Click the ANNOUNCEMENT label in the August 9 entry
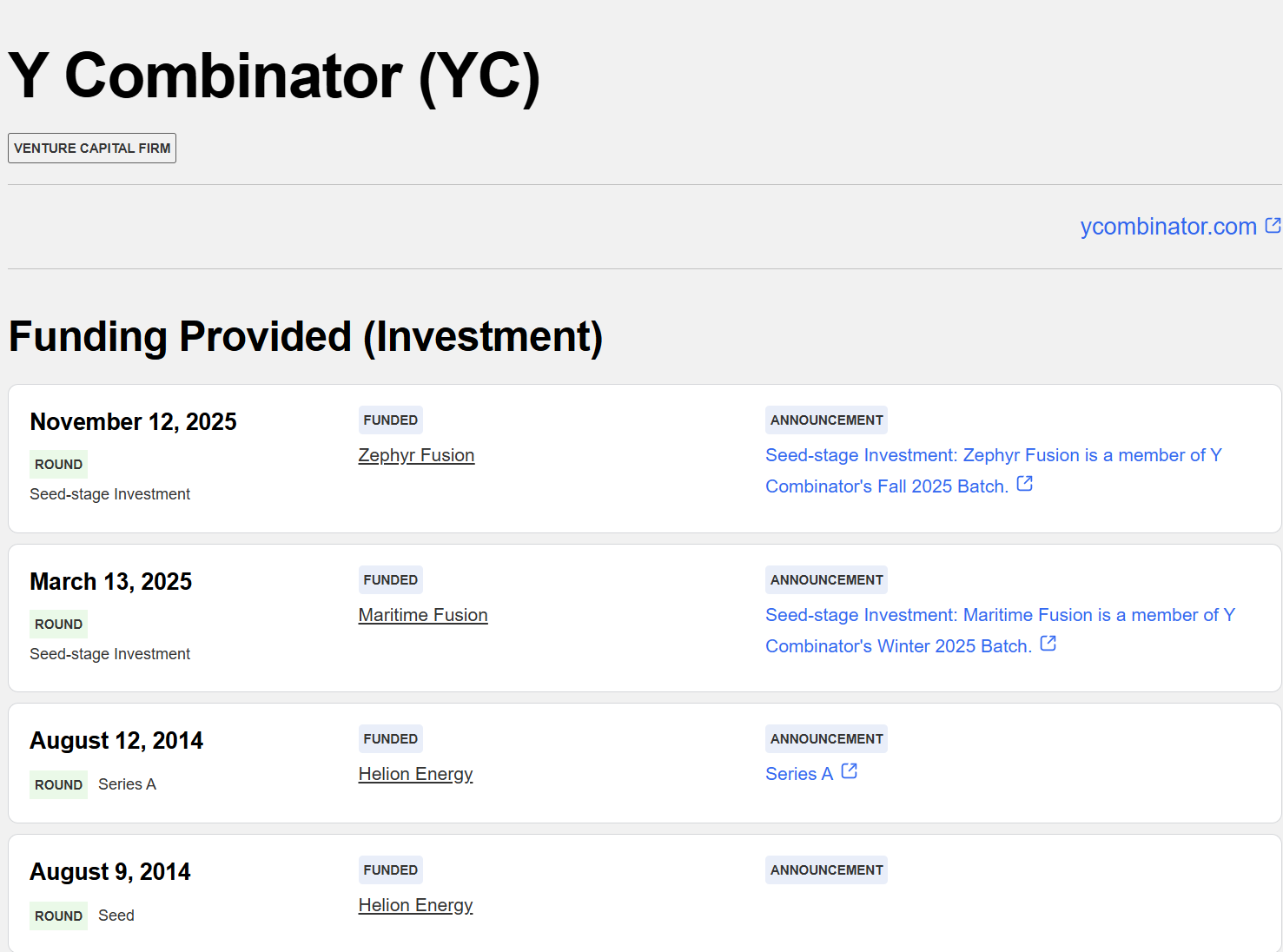This screenshot has height=952, width=1283. (x=826, y=870)
